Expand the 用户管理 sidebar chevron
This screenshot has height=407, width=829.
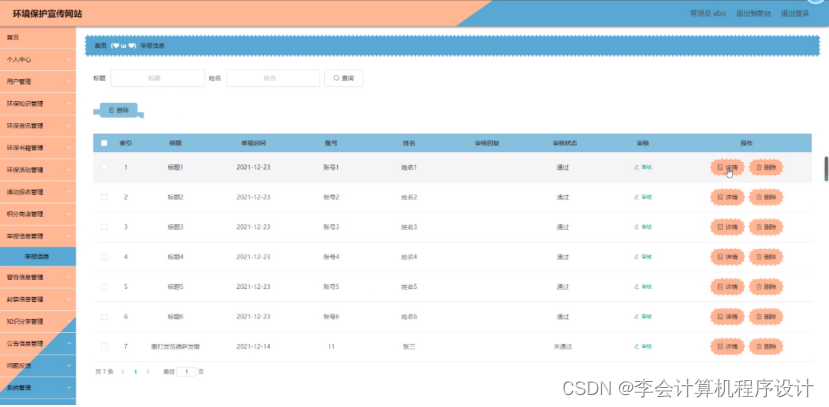coord(69,82)
